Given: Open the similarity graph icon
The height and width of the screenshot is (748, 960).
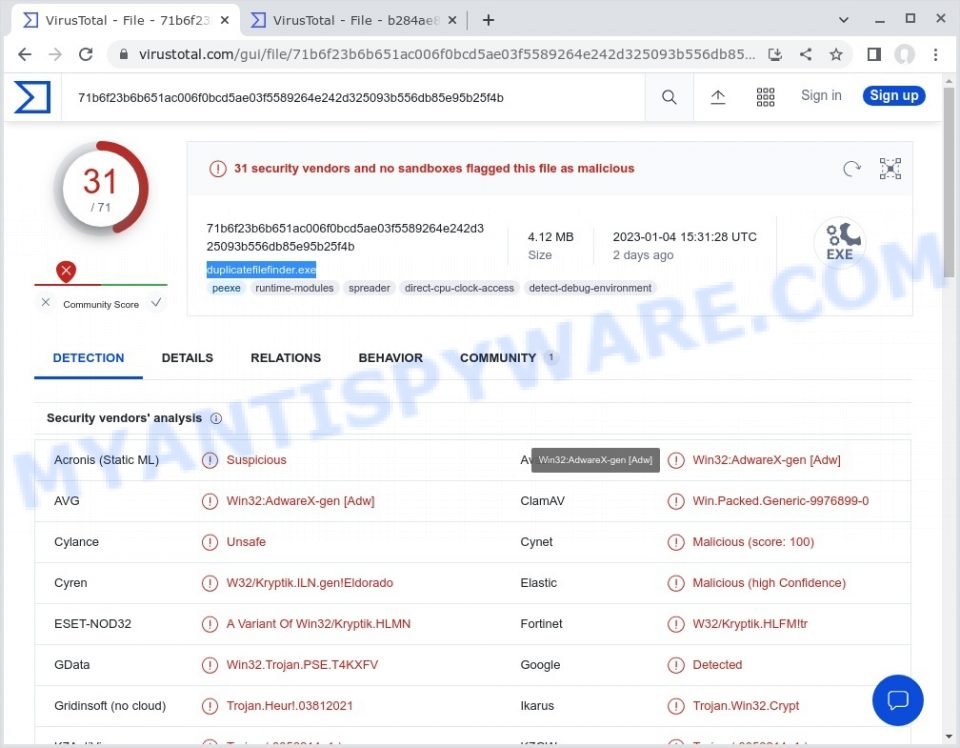Looking at the screenshot, I should 890,168.
